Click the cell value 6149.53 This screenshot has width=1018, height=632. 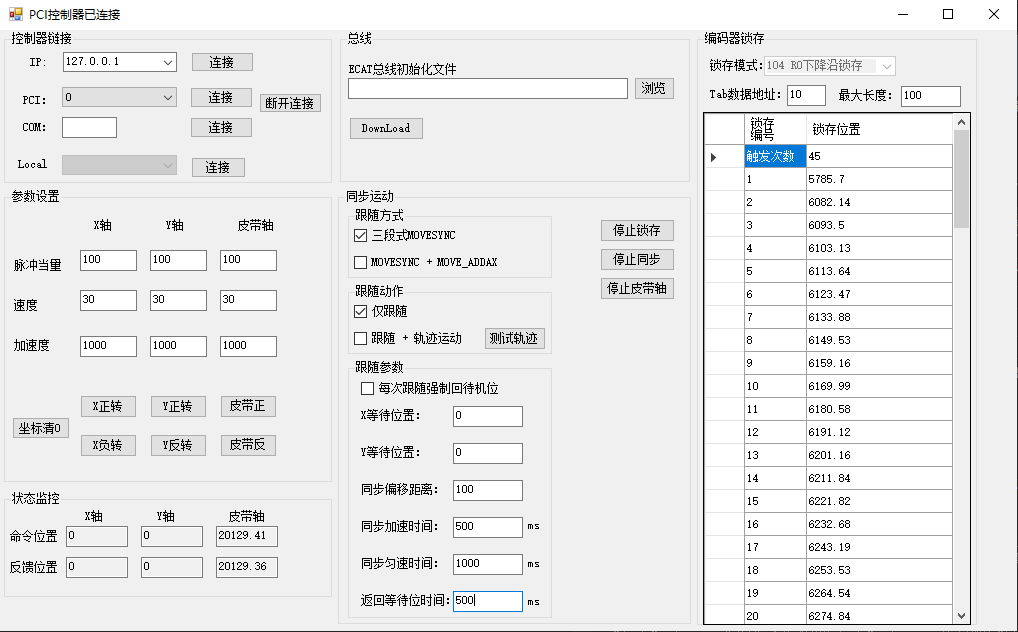point(880,340)
